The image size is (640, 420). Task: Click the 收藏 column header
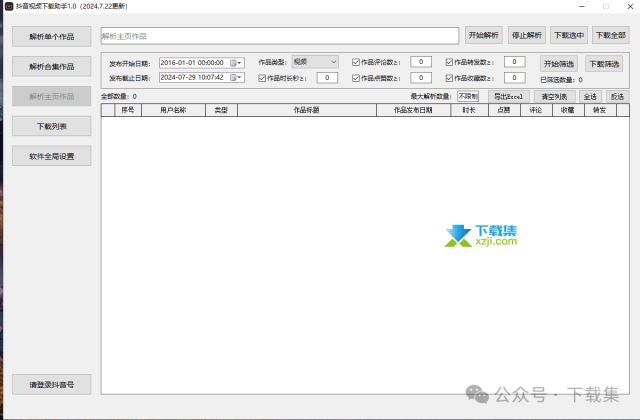(568, 110)
